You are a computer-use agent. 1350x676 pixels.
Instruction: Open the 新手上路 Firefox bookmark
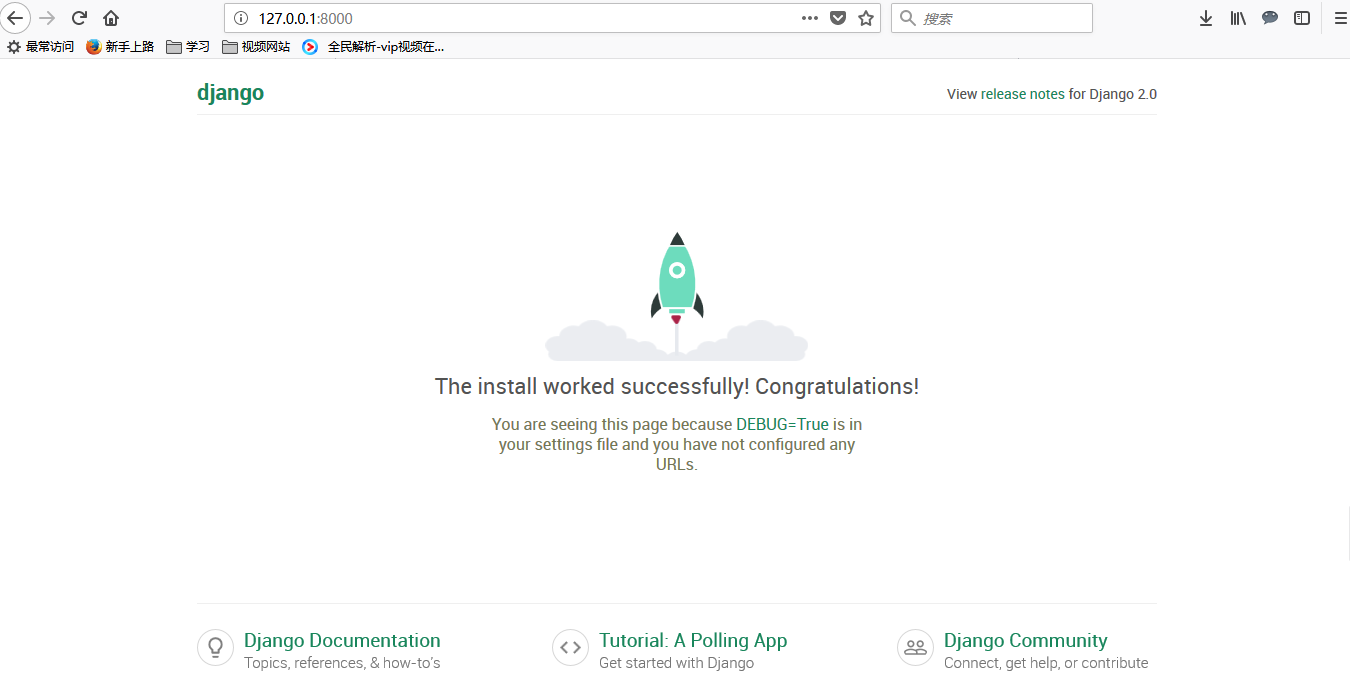[x=120, y=46]
